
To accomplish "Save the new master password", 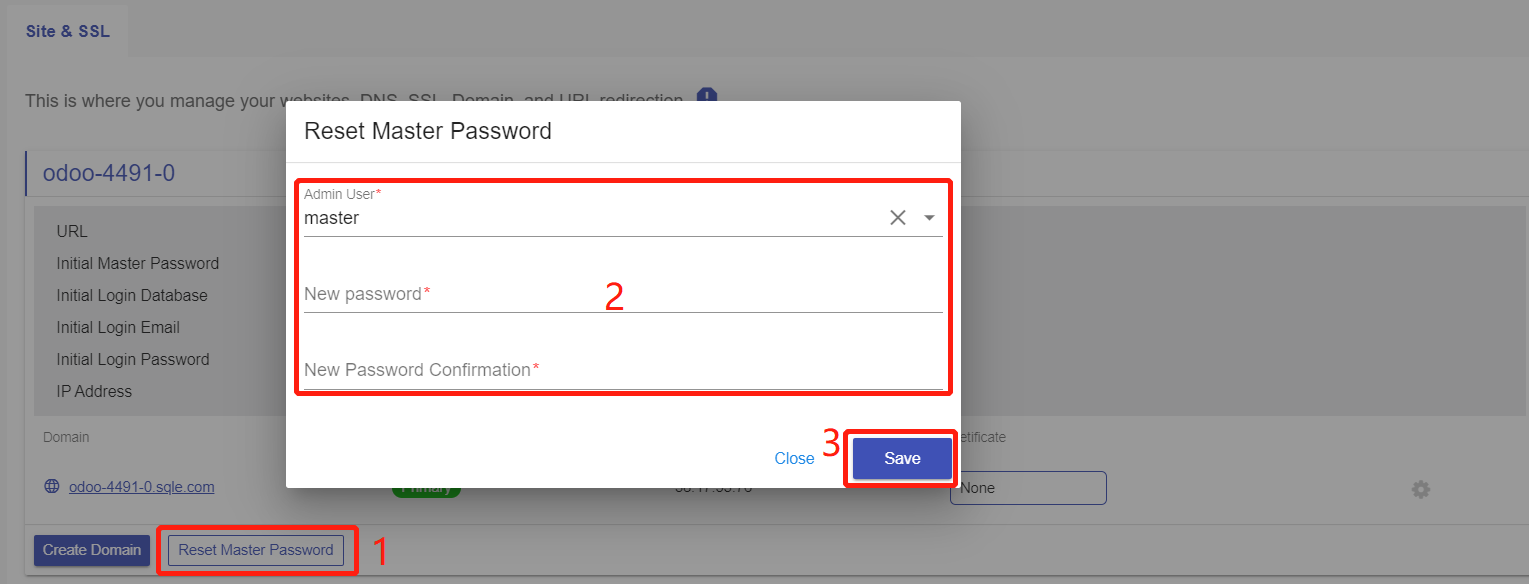I will click(901, 458).
